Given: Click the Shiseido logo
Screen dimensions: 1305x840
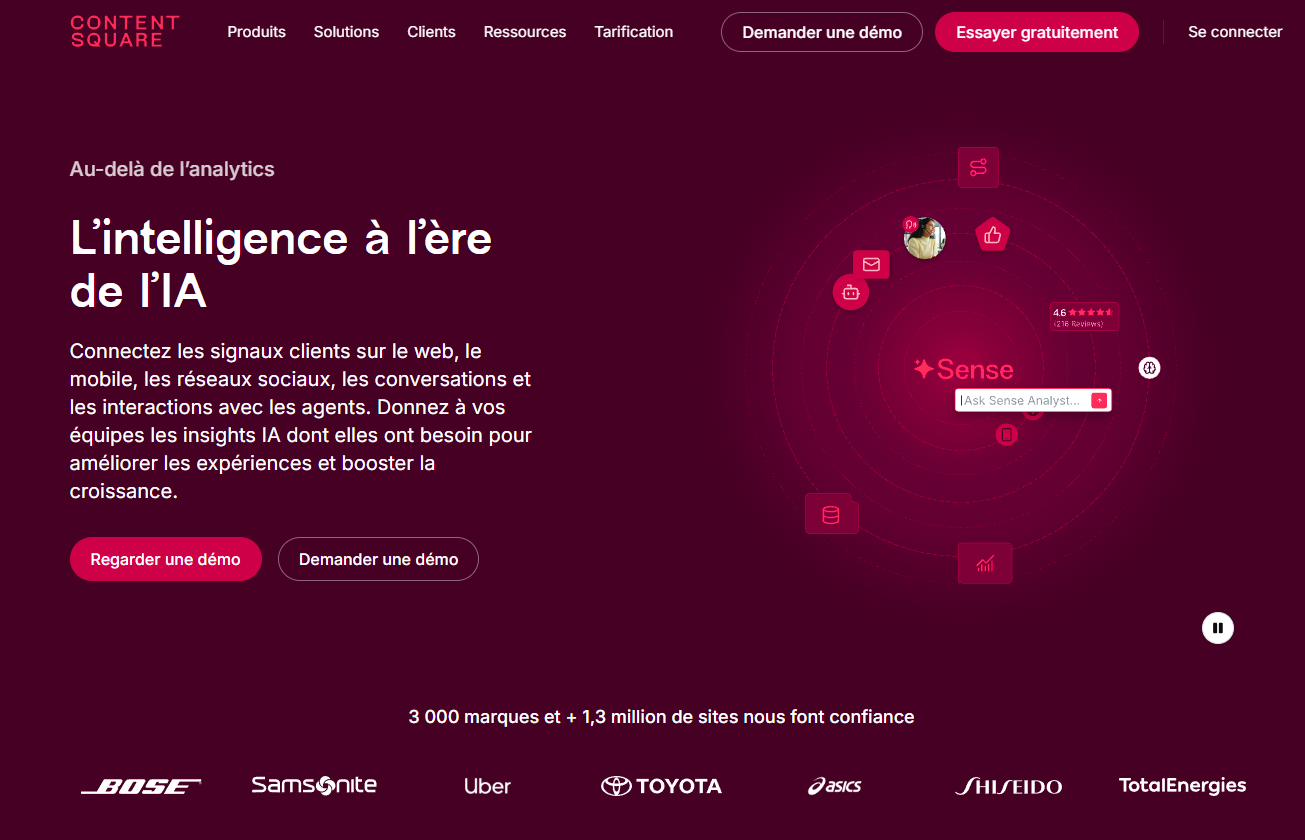Looking at the screenshot, I should click(1008, 787).
